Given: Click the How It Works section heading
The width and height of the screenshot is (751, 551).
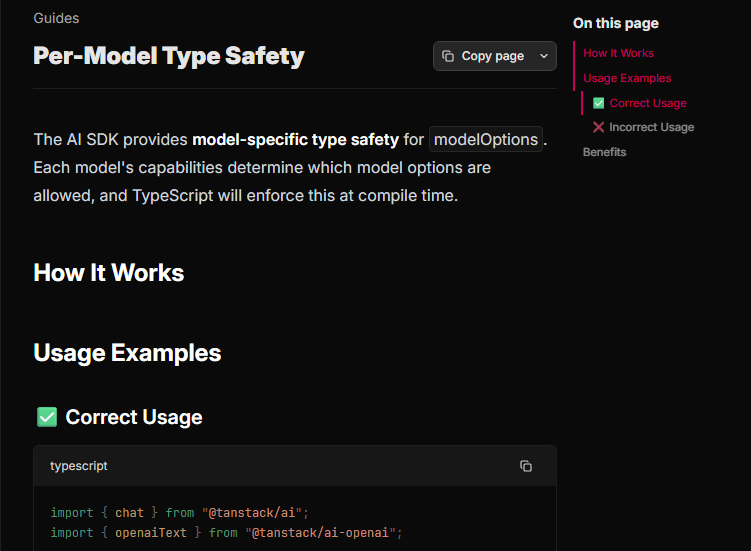Looking at the screenshot, I should click(109, 273).
